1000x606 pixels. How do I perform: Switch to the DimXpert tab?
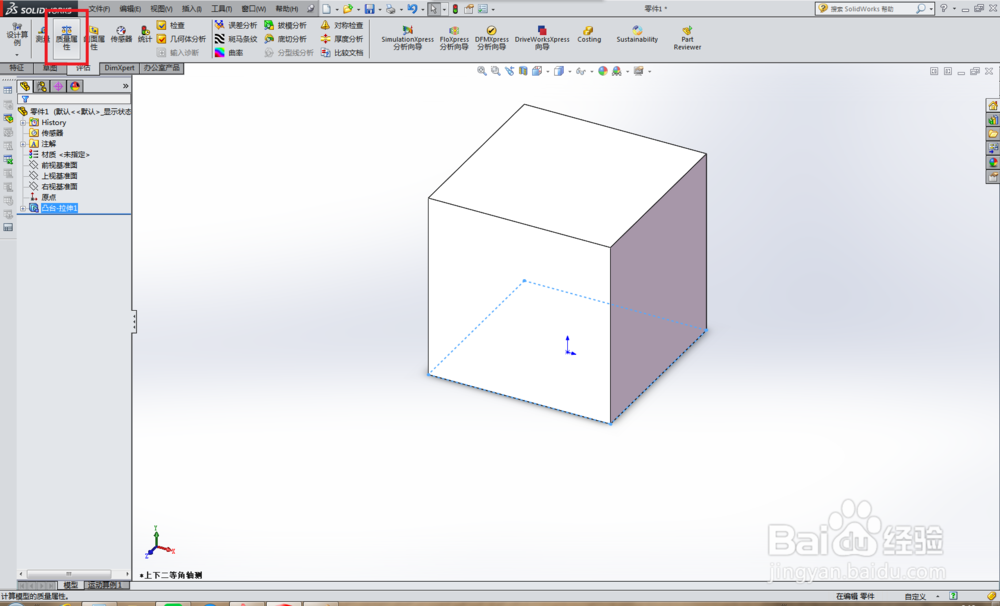tap(119, 68)
